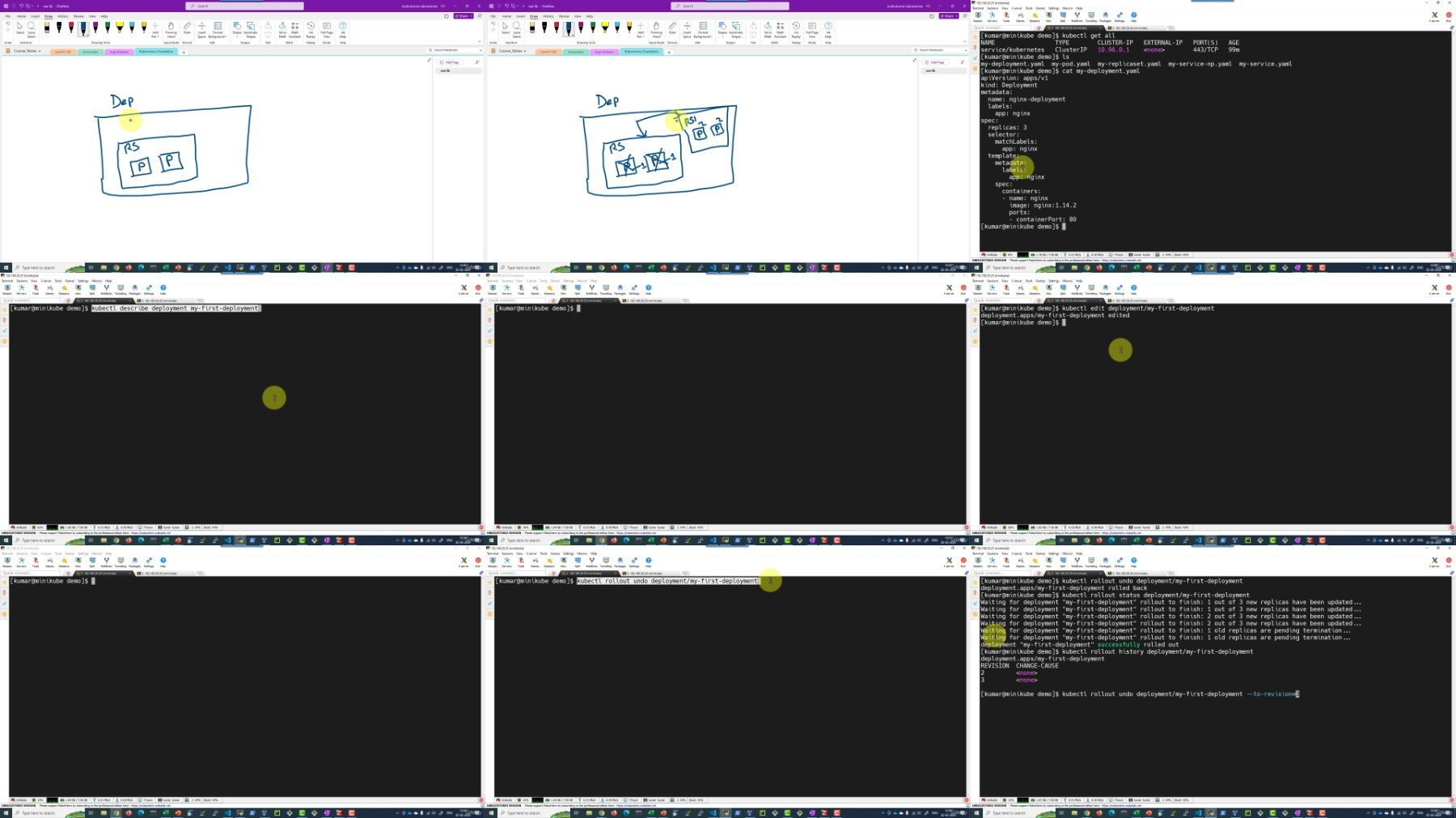Open Tools icon in terminal showing kubectl get all

point(1006,16)
